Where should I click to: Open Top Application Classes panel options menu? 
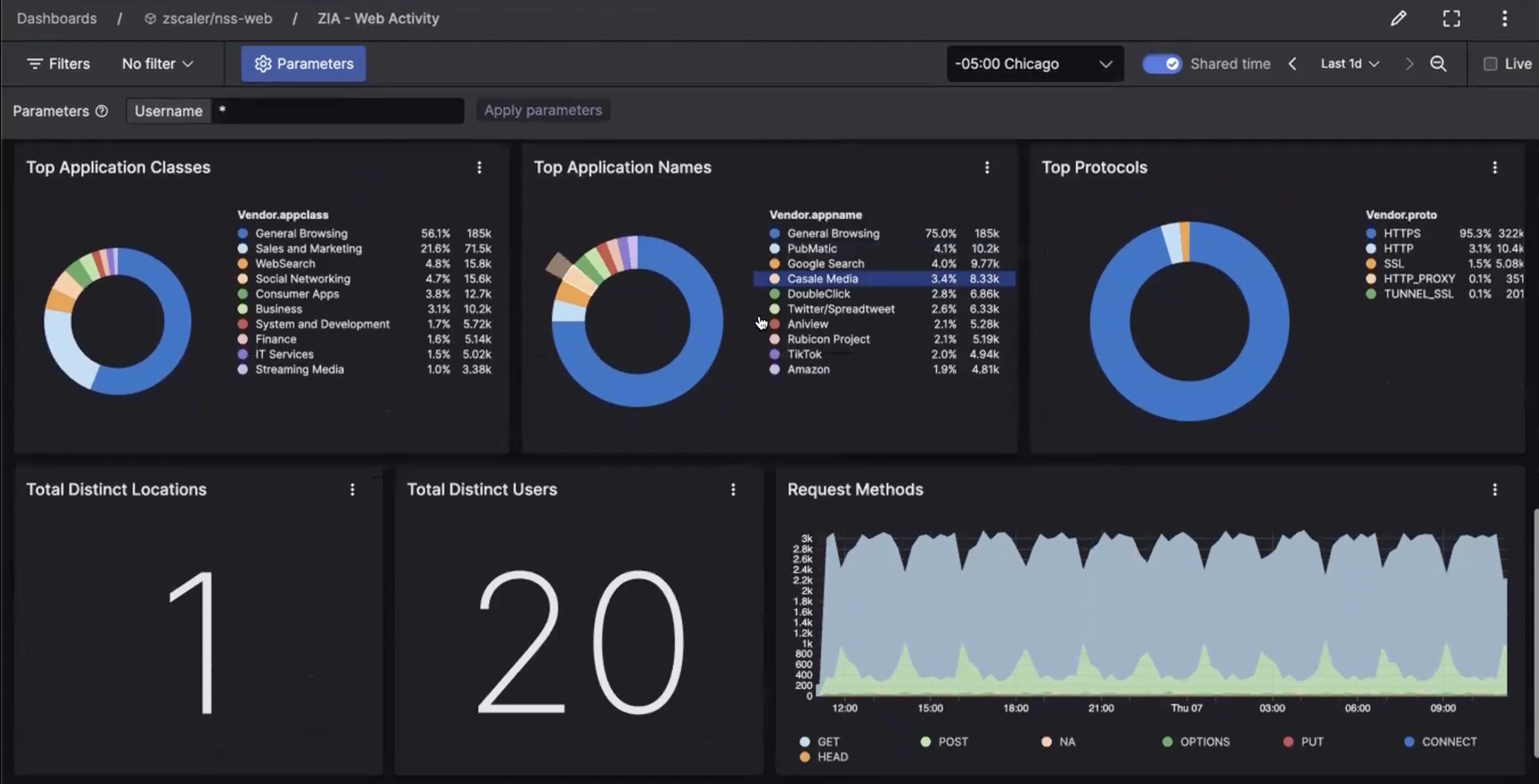[479, 168]
